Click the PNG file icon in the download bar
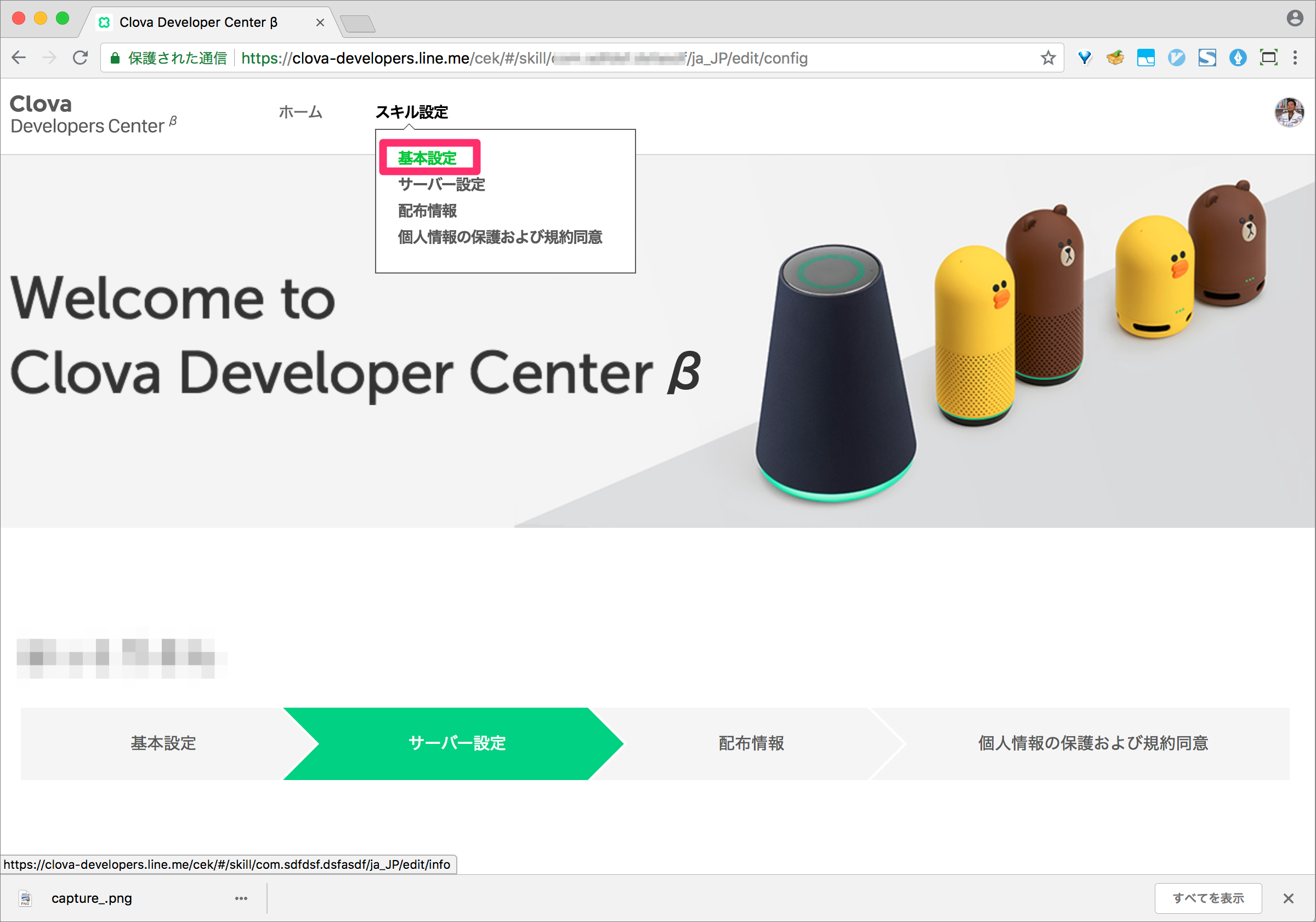This screenshot has height=922, width=1316. pyautogui.click(x=25, y=898)
